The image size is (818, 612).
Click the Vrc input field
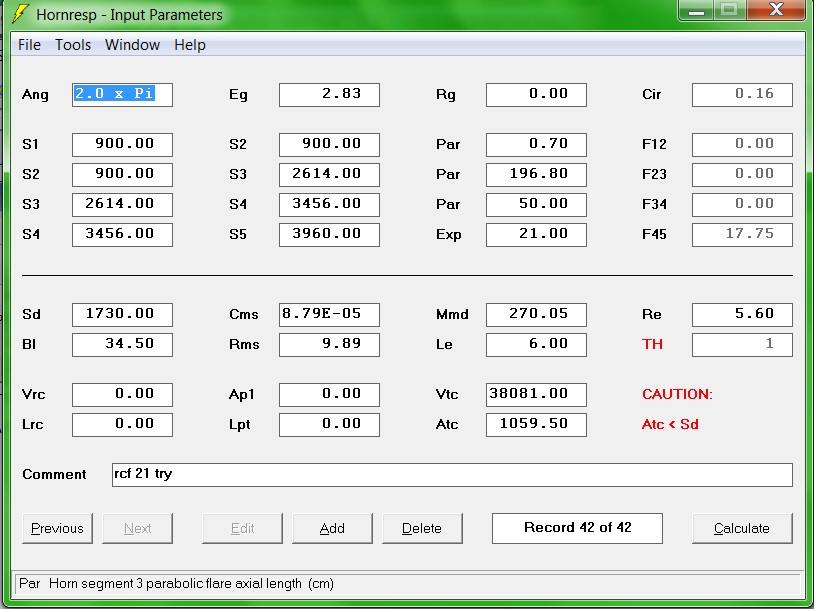click(x=122, y=395)
